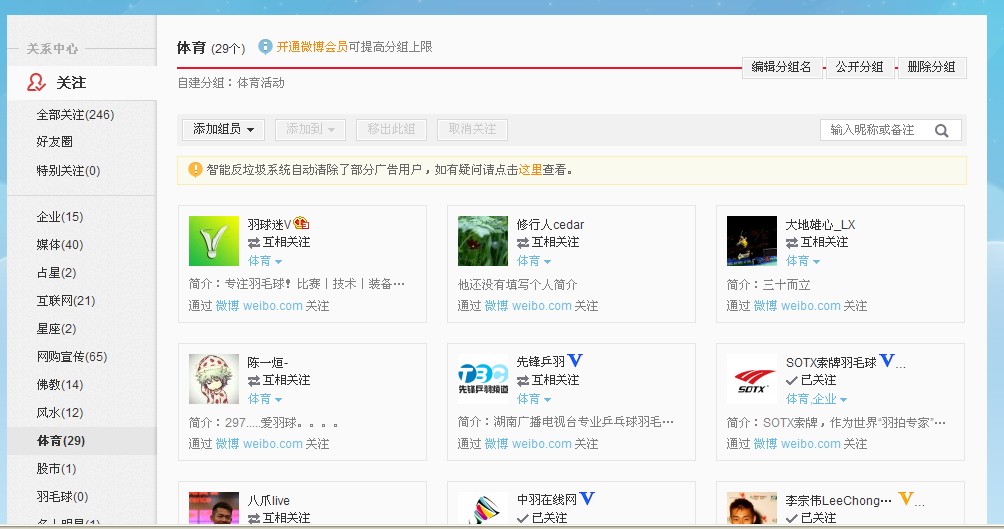Open 占星(2) group

click(x=56, y=273)
